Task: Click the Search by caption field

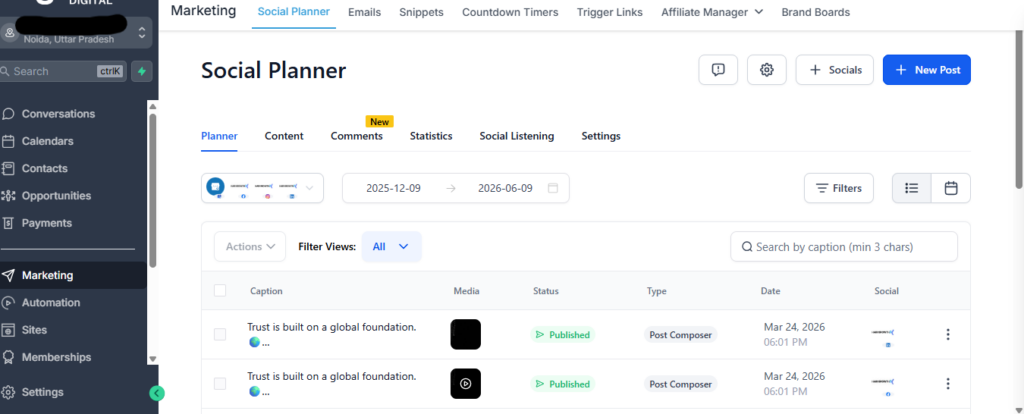Action: pyautogui.click(x=844, y=247)
